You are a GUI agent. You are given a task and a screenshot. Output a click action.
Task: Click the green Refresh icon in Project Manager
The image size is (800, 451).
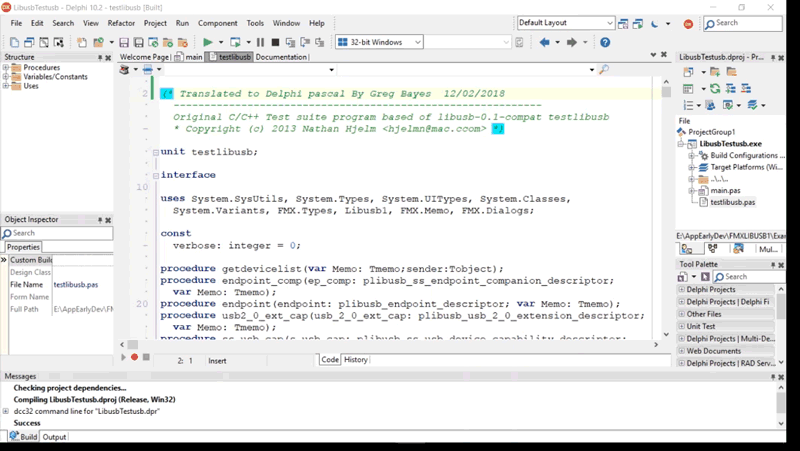click(715, 88)
